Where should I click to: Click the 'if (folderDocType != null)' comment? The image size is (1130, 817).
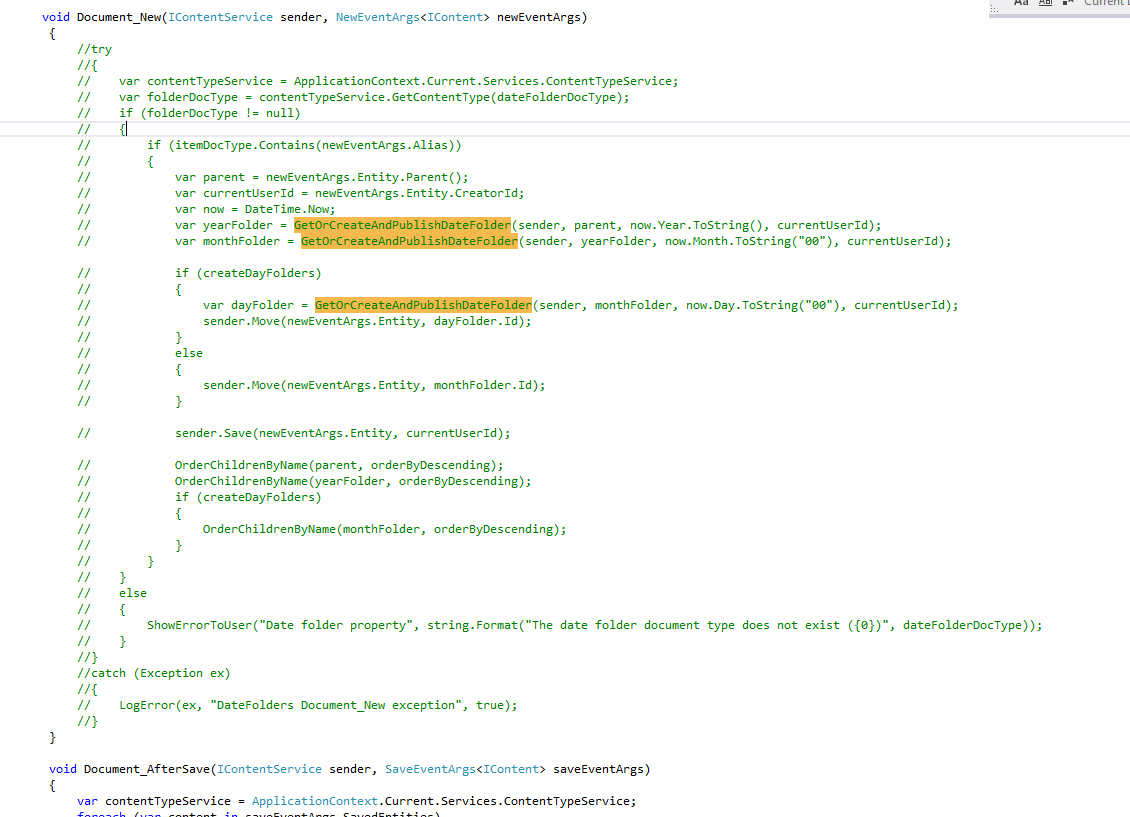(210, 113)
